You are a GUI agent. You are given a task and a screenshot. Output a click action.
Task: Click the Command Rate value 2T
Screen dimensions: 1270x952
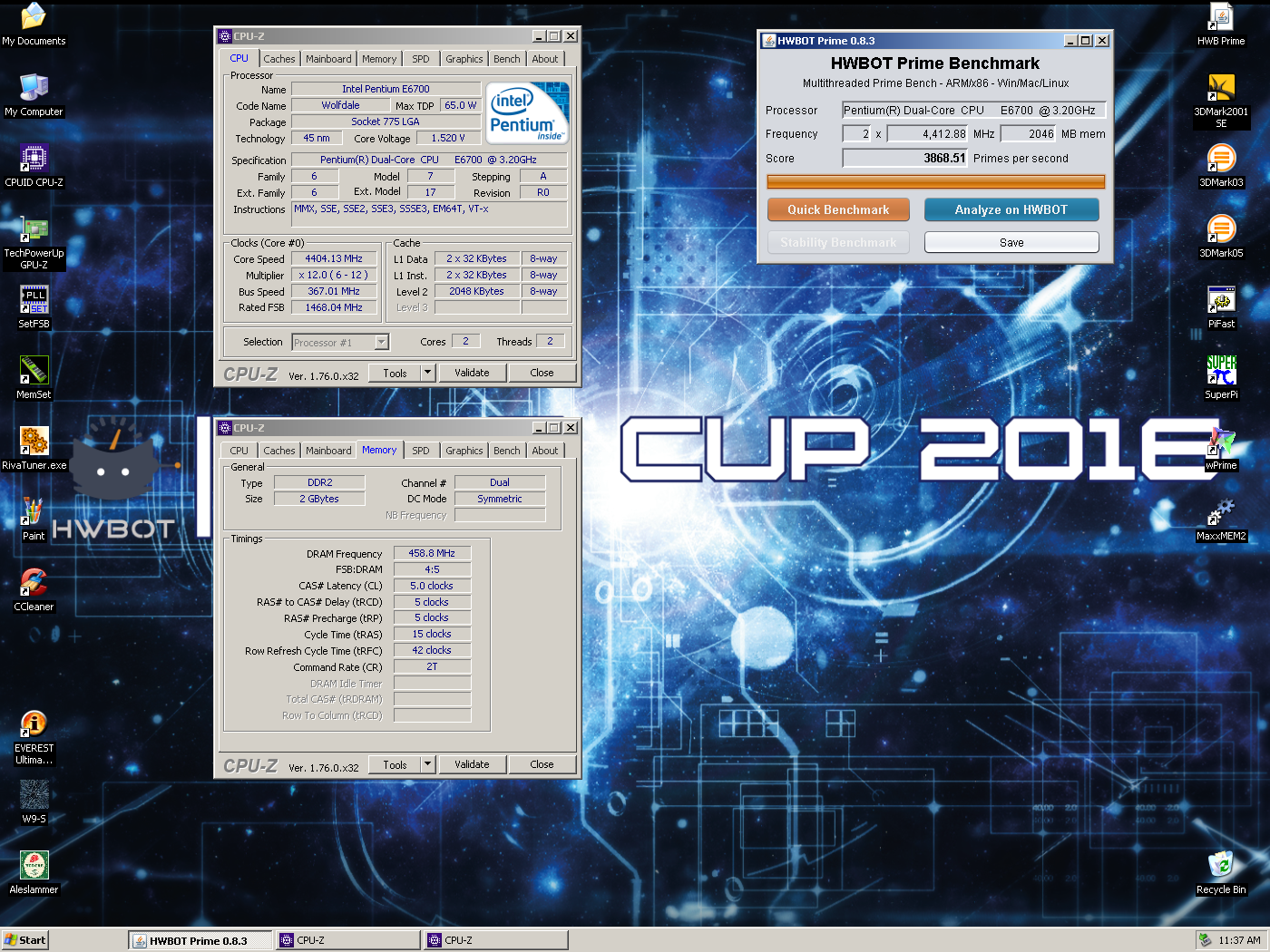432,666
